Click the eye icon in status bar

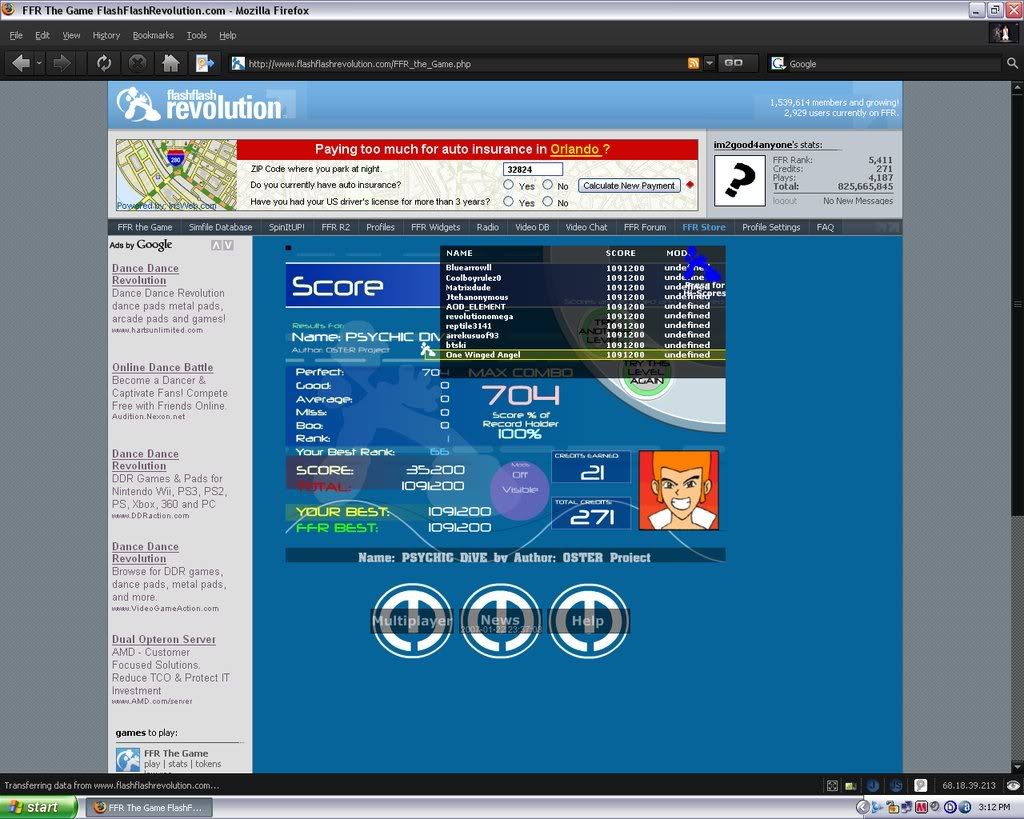pyautogui.click(x=1013, y=786)
